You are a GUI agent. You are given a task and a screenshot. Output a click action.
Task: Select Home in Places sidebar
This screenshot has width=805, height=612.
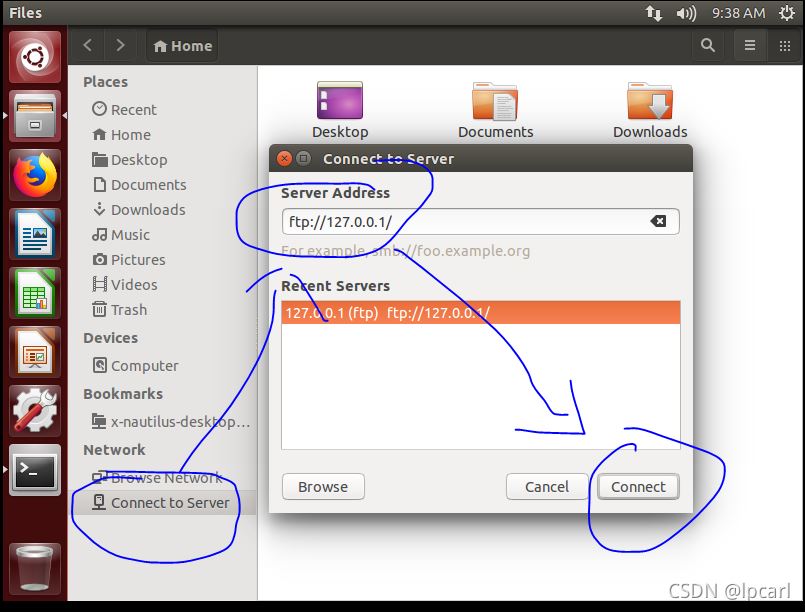point(162,135)
